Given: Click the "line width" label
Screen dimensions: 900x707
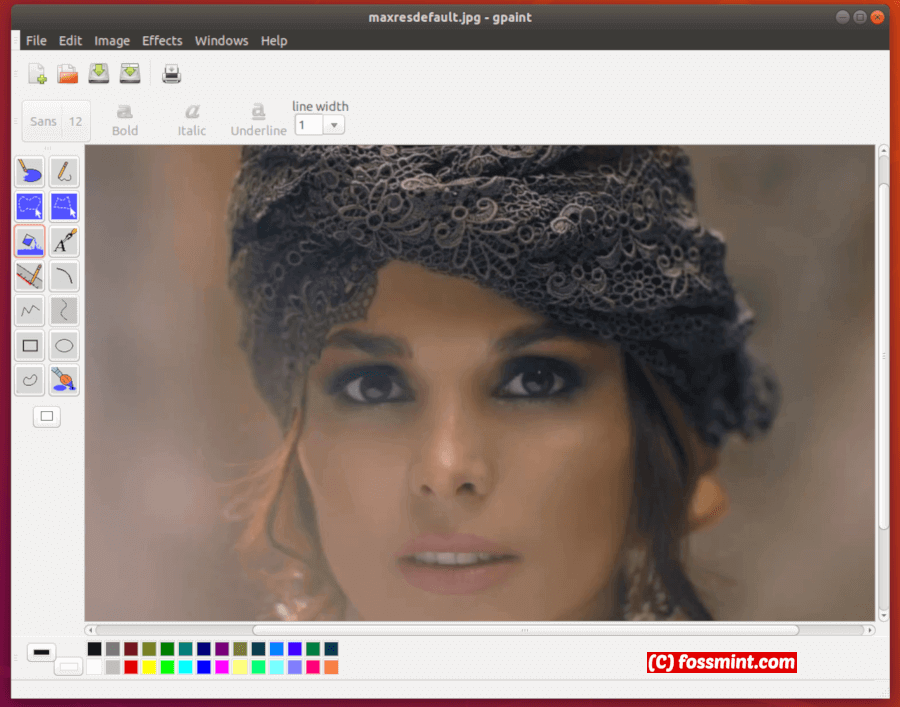Looking at the screenshot, I should 320,106.
